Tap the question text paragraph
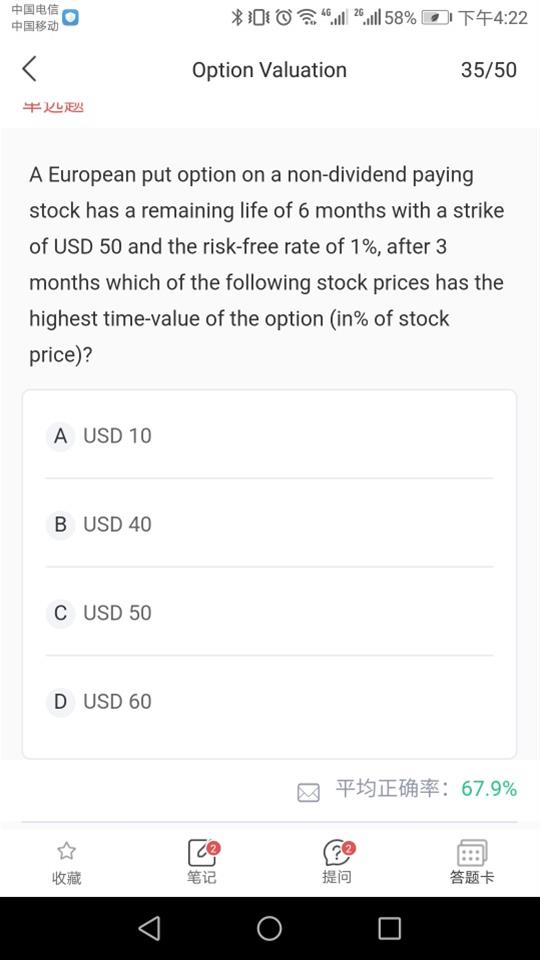The height and width of the screenshot is (960, 540). click(x=267, y=264)
